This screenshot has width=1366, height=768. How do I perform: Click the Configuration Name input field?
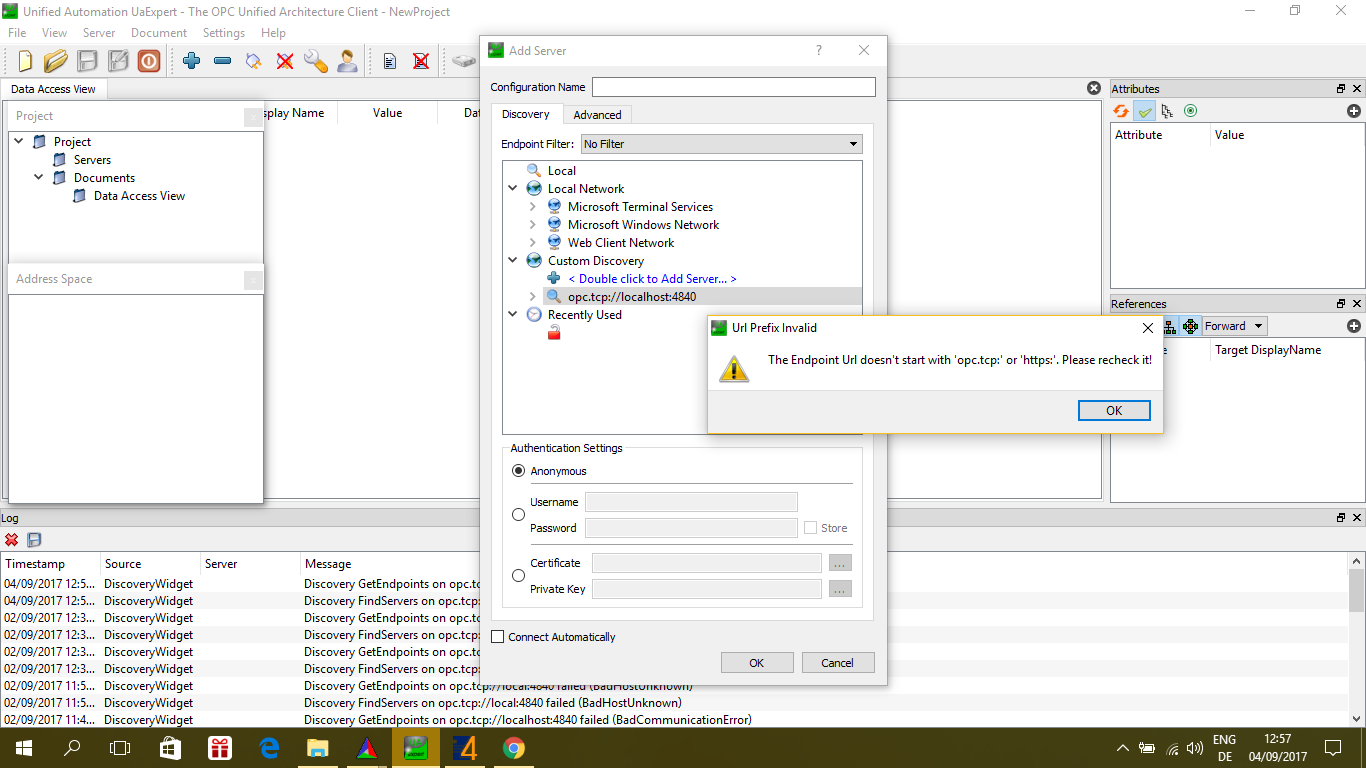coord(734,87)
